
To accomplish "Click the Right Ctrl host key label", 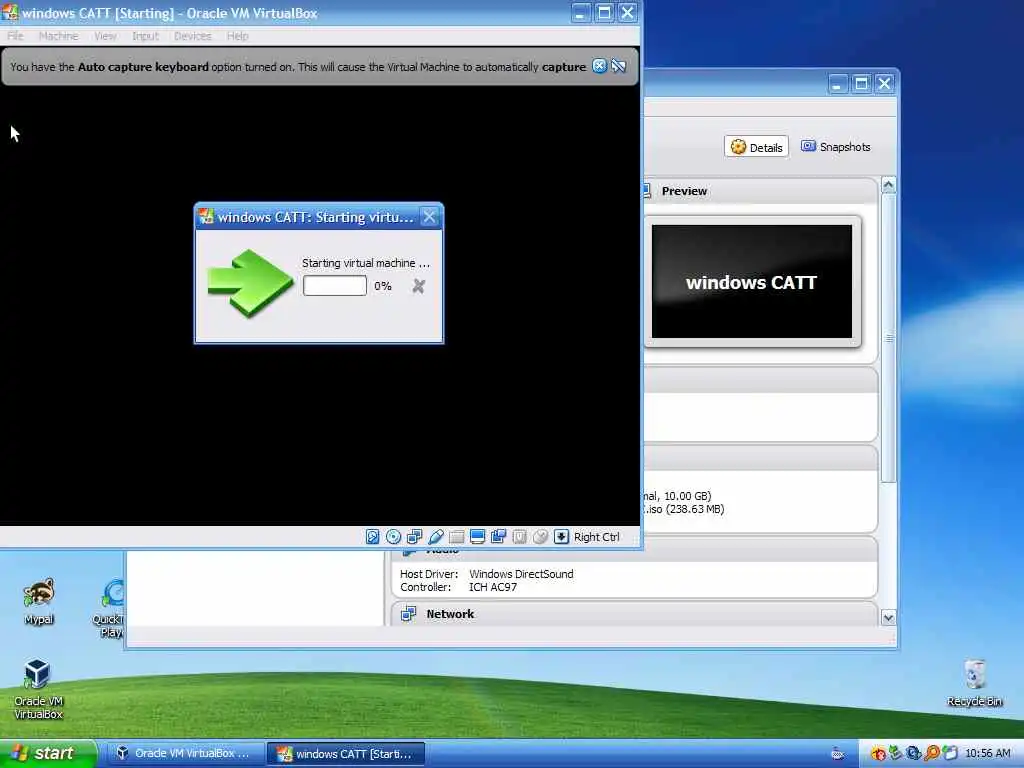I will click(x=596, y=537).
